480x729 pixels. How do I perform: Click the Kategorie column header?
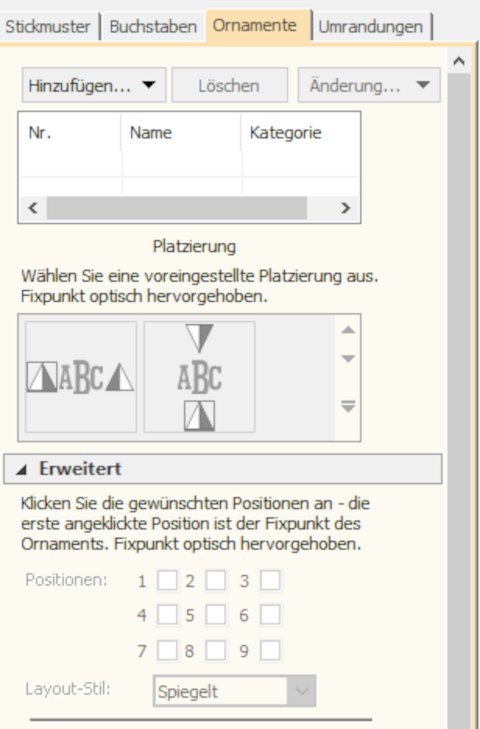click(300, 133)
